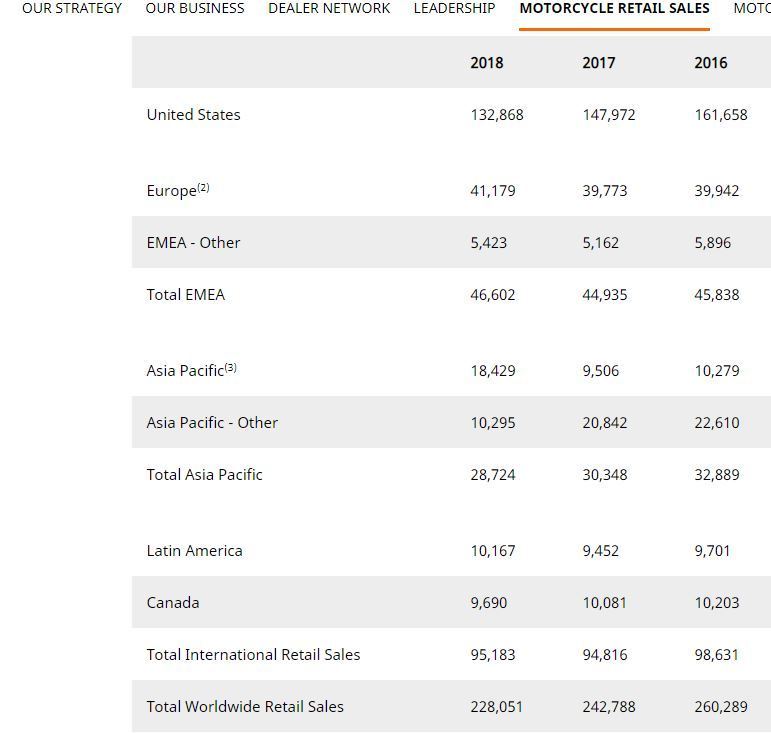771x733 pixels.
Task: Click the MOTORCYCLE RETAIL SALES tab
Action: (x=614, y=8)
